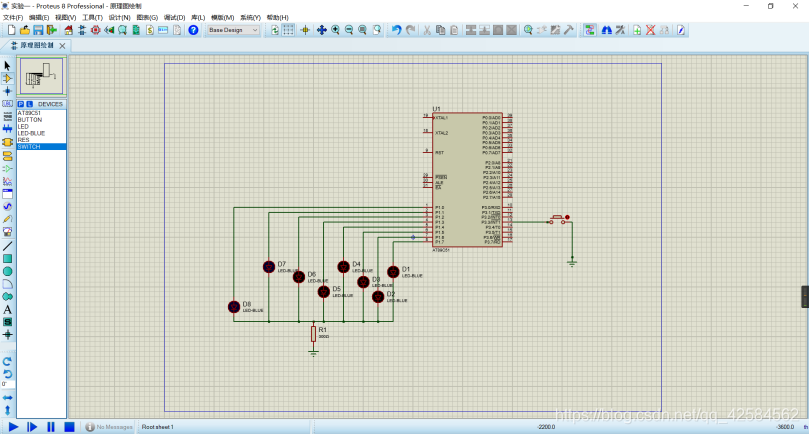Open 帮助(H) menu

[278, 18]
